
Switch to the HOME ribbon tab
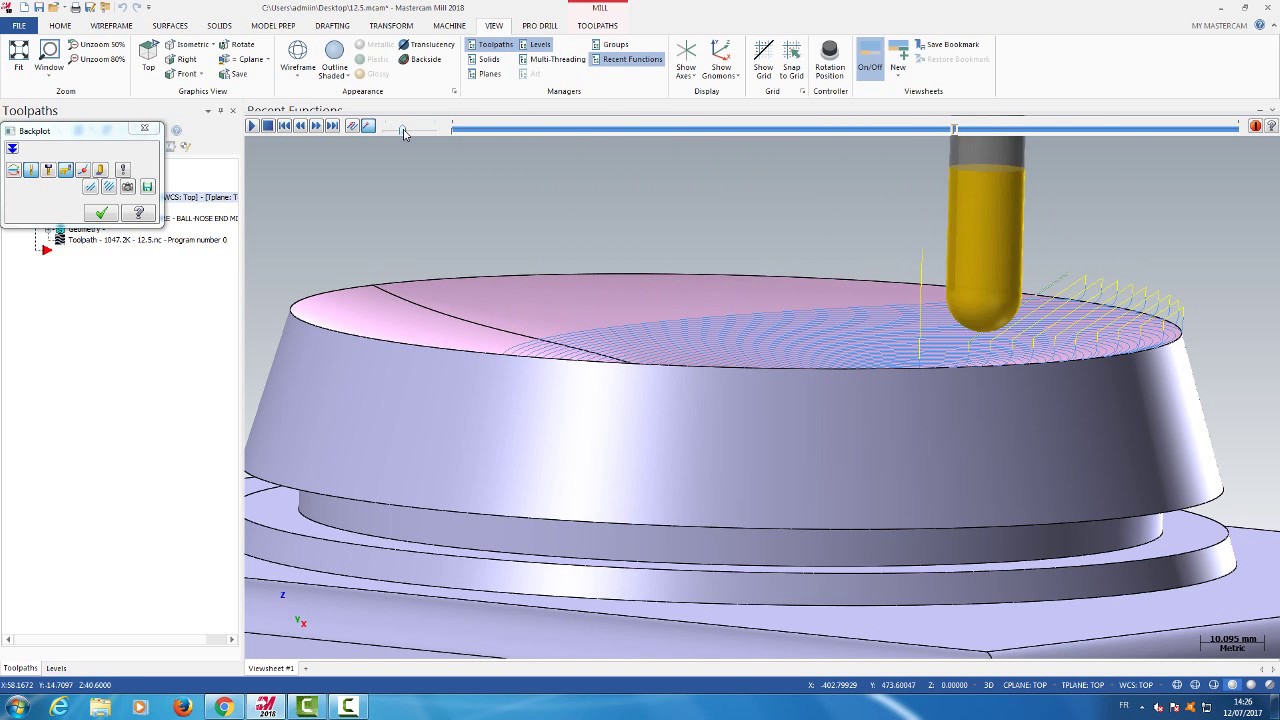click(60, 26)
